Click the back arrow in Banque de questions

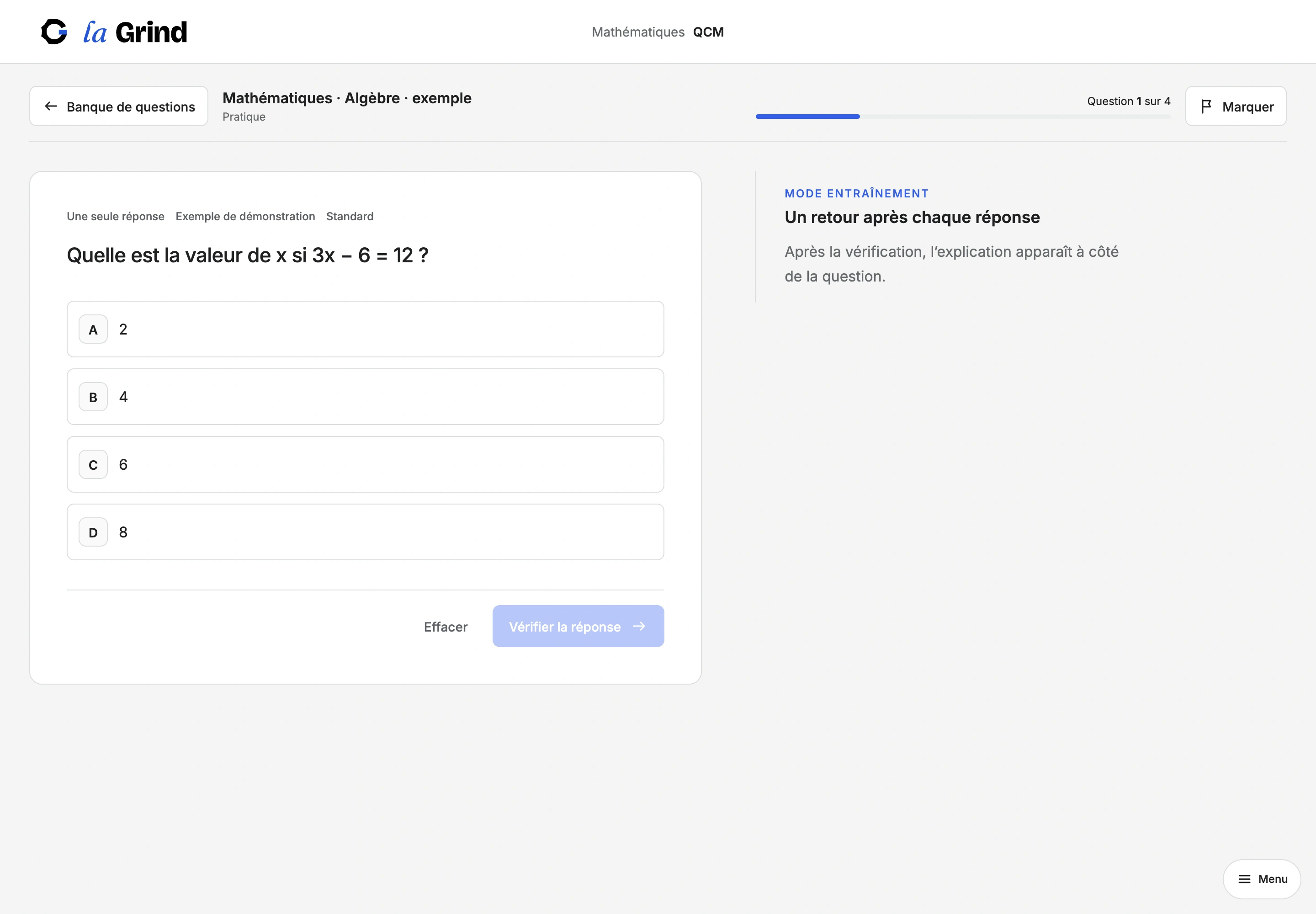51,106
